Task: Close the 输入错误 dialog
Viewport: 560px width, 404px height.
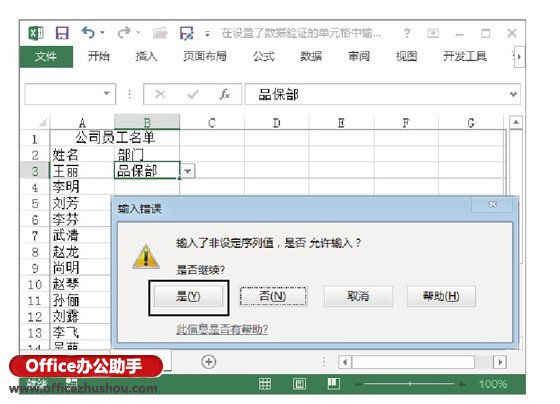Action: pyautogui.click(x=492, y=204)
